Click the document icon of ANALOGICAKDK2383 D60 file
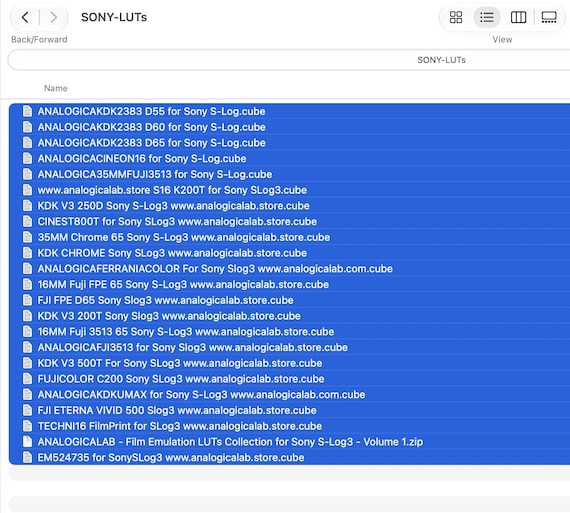 (27, 127)
